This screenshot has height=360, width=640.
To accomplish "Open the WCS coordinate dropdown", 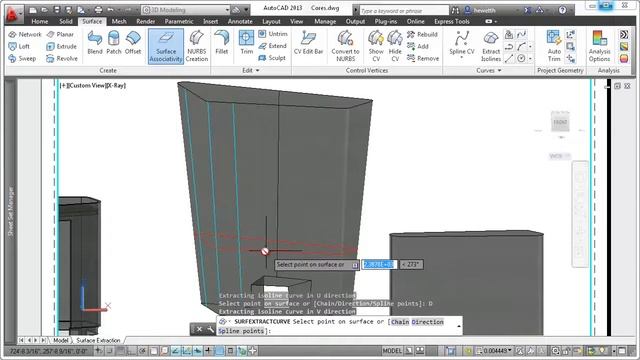I will (x=560, y=156).
